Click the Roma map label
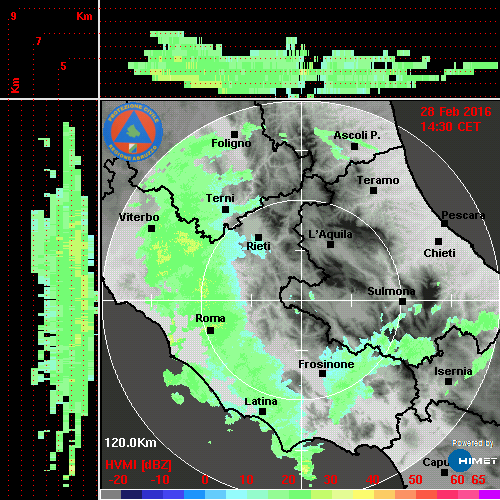500x500 pixels. 210,318
